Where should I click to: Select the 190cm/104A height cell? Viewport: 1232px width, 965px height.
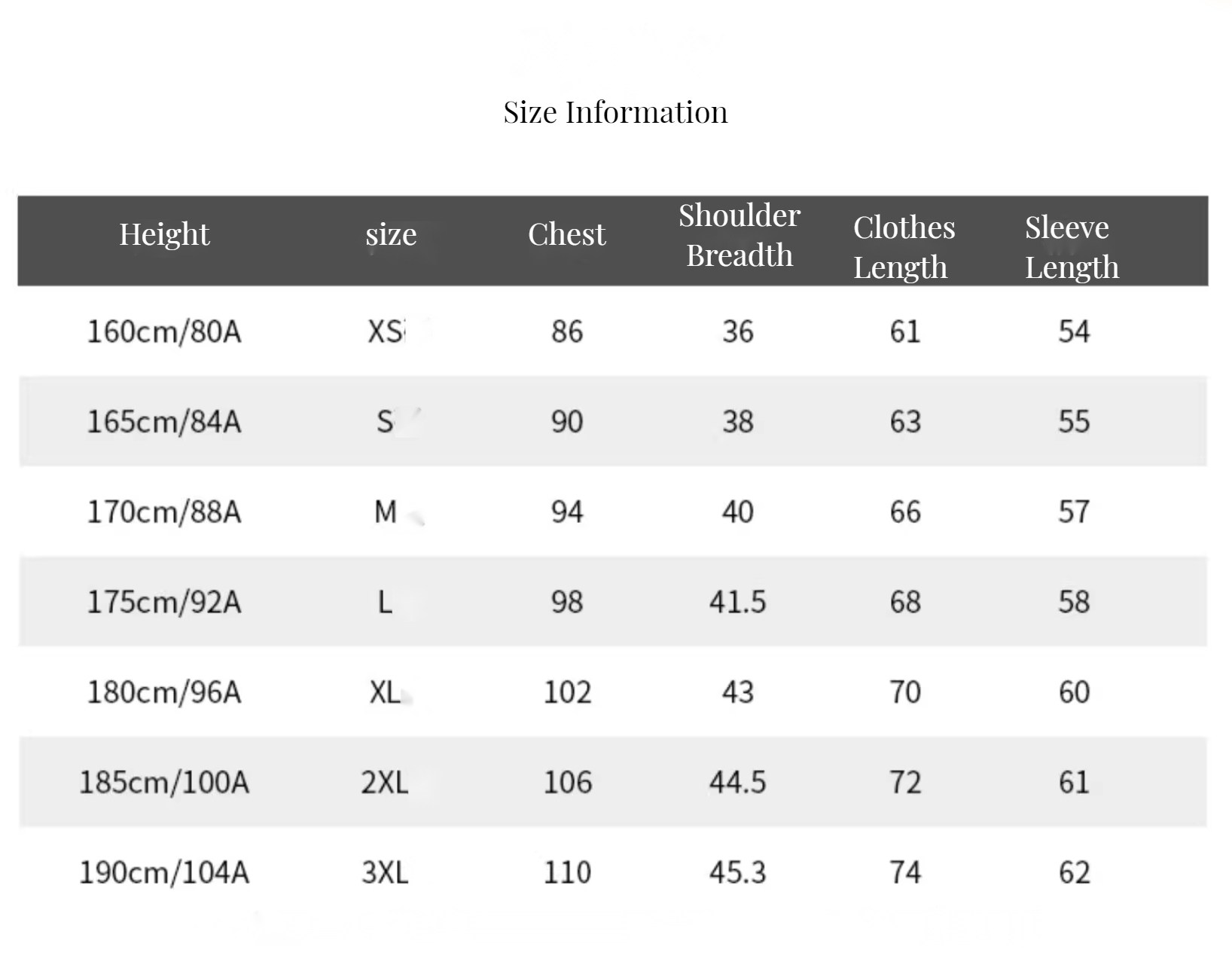(164, 872)
